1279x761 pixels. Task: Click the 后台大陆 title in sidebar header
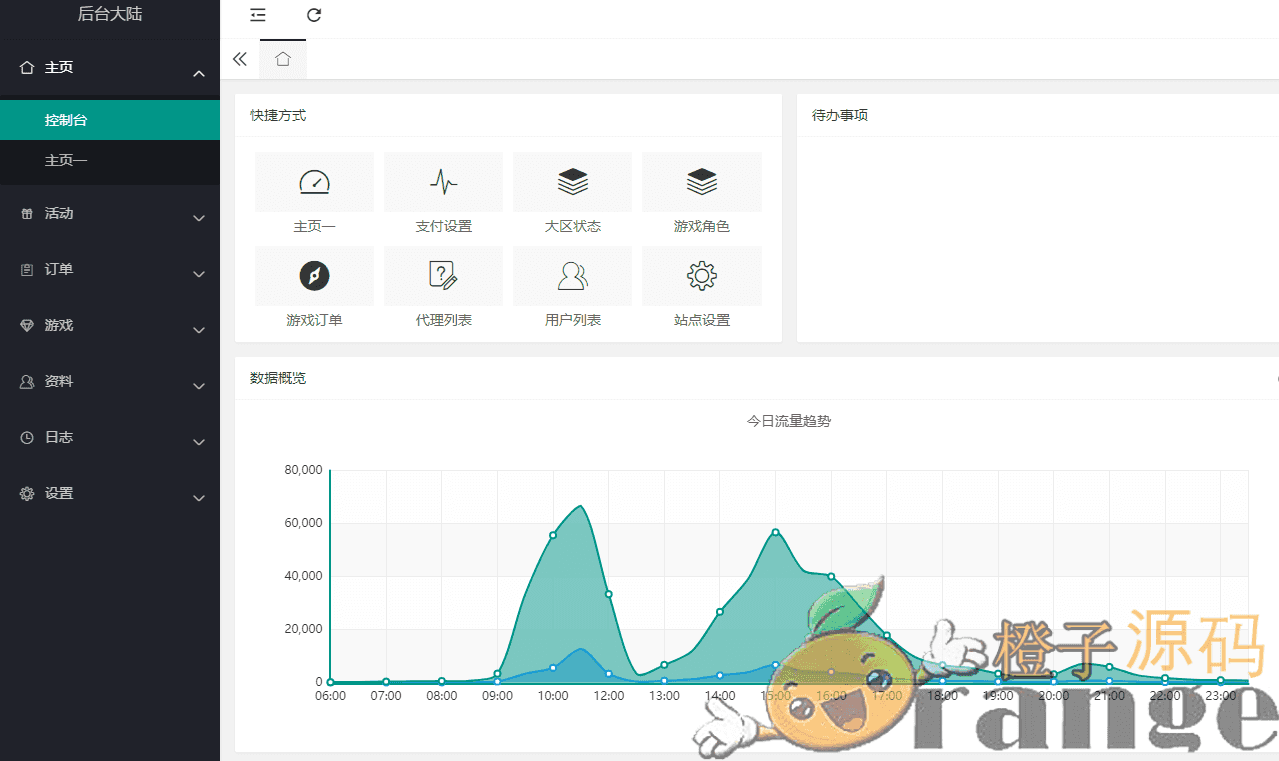click(x=110, y=14)
